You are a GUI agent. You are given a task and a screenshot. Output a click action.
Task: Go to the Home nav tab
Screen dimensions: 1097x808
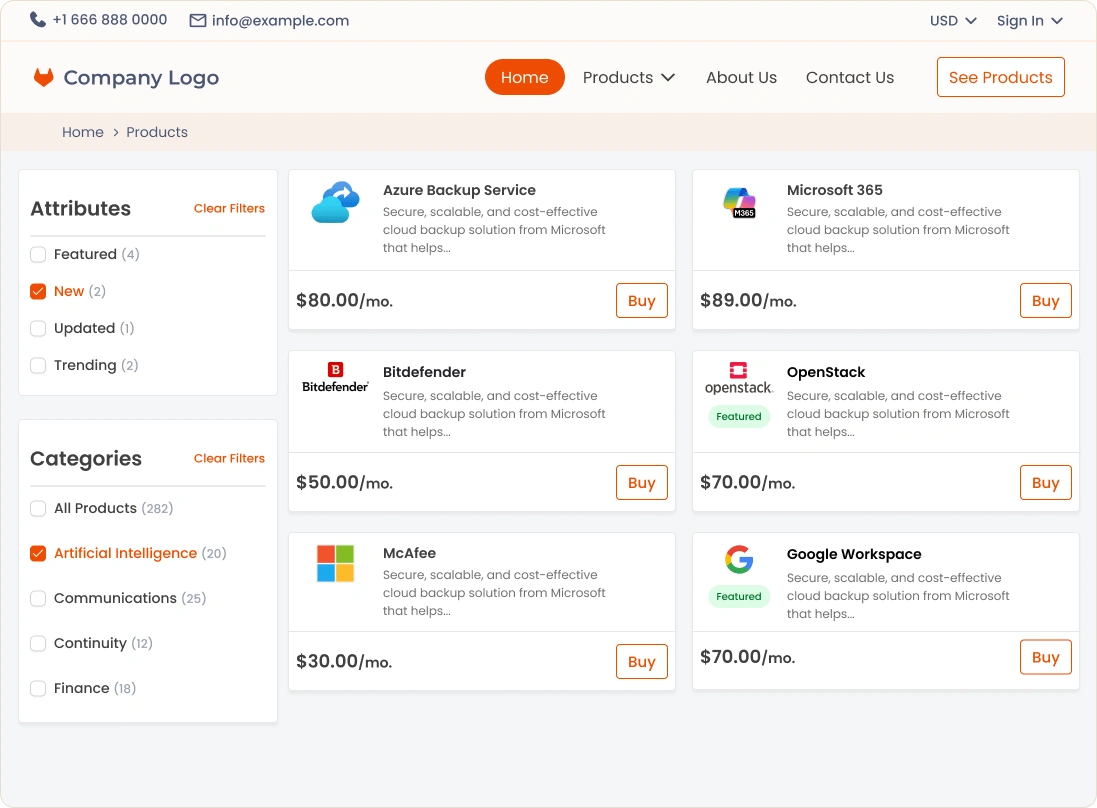tap(525, 77)
